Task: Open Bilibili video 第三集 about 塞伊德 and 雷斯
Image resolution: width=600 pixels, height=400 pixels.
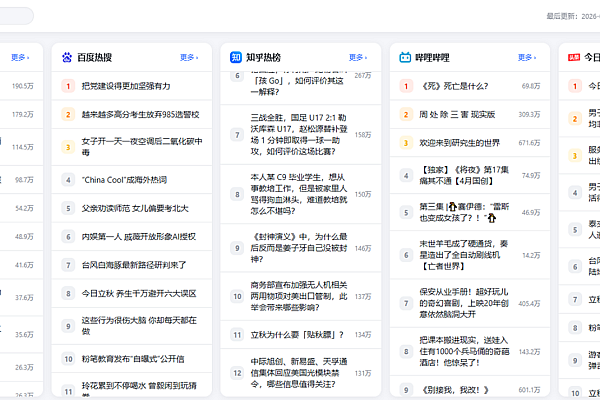Action: (464, 212)
